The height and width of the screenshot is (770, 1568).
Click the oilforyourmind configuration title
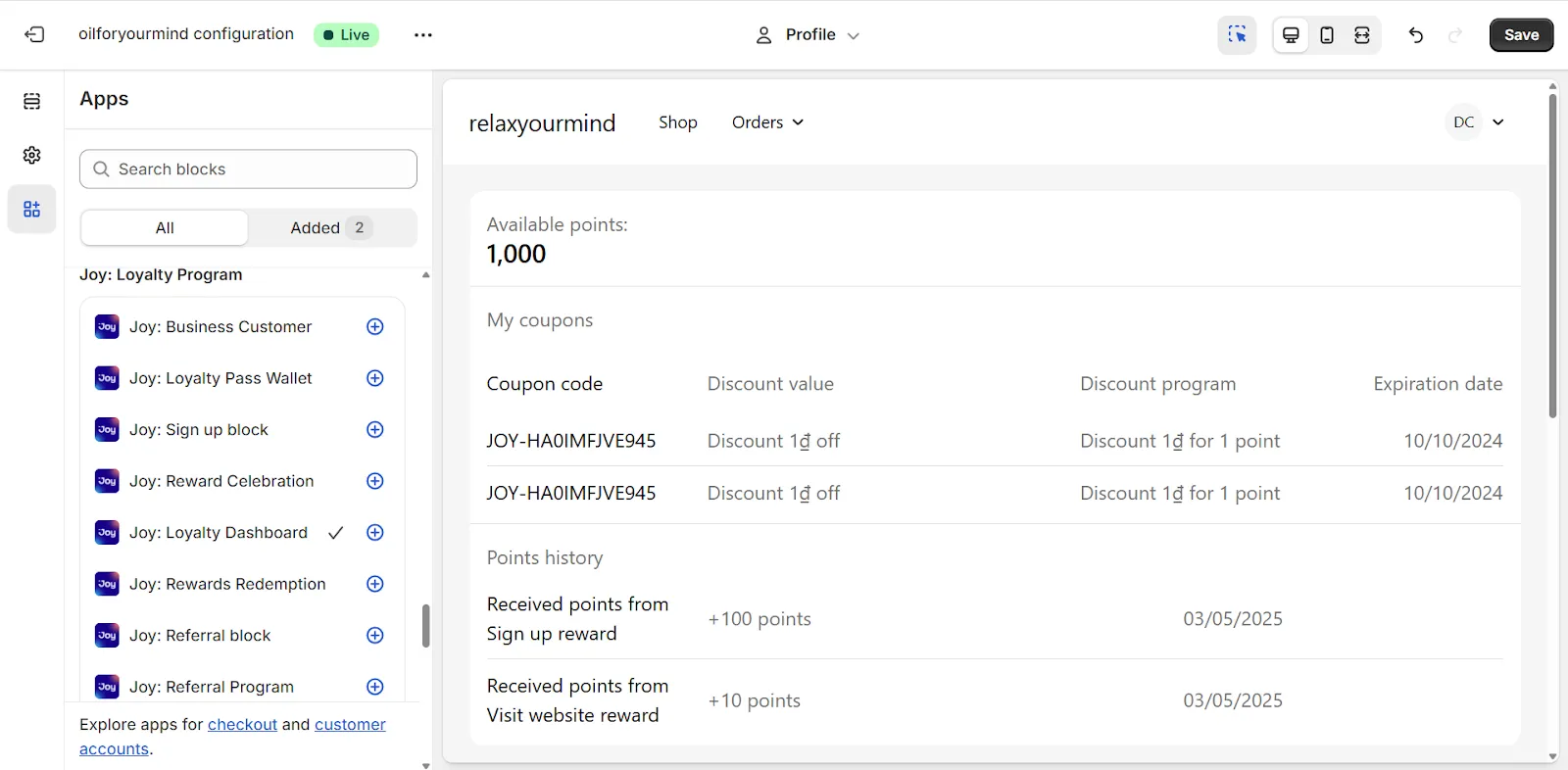point(186,33)
